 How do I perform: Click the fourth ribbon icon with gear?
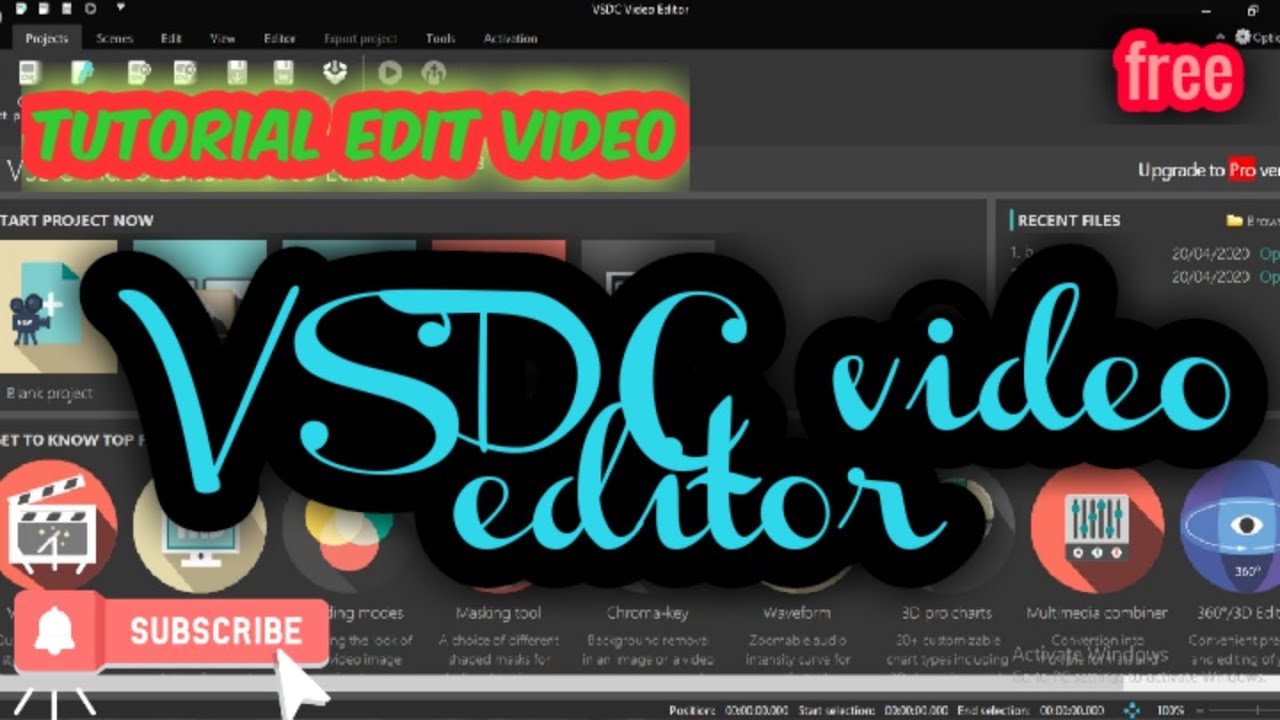pyautogui.click(x=185, y=72)
